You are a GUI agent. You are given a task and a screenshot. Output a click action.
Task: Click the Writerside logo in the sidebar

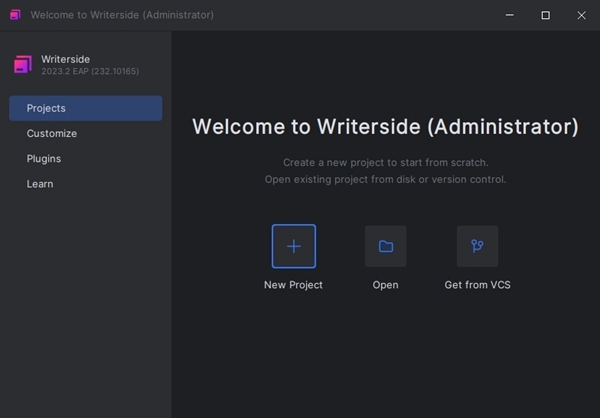click(22, 65)
